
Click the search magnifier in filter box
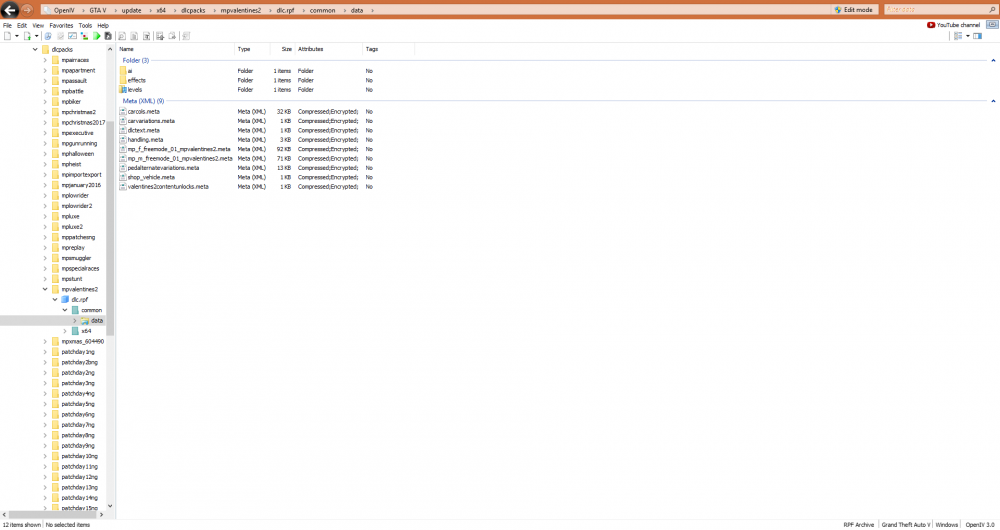point(992,10)
